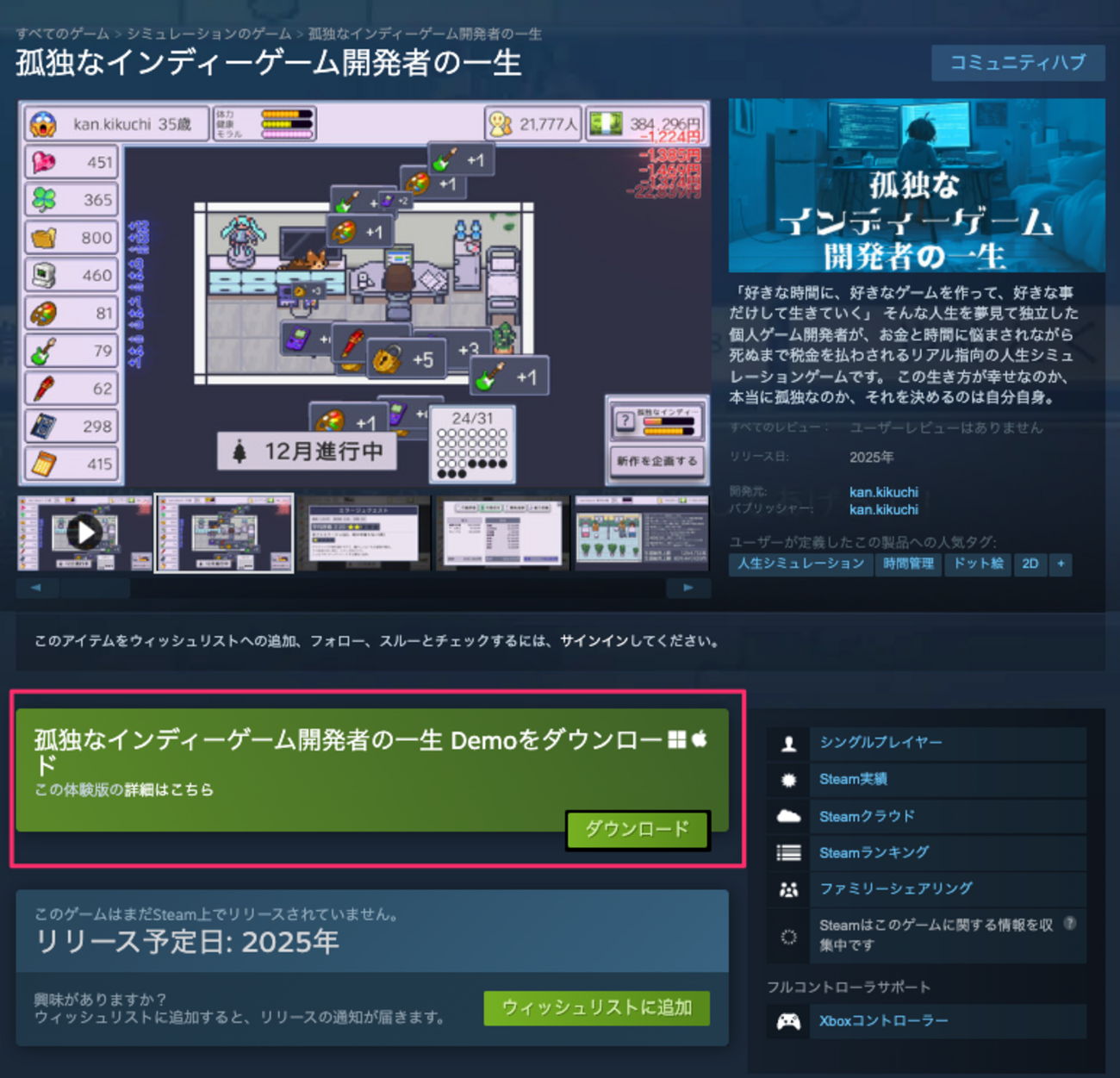1120x1078 pixels.
Task: Click the computer stat icon showing 460
Action: point(43,275)
